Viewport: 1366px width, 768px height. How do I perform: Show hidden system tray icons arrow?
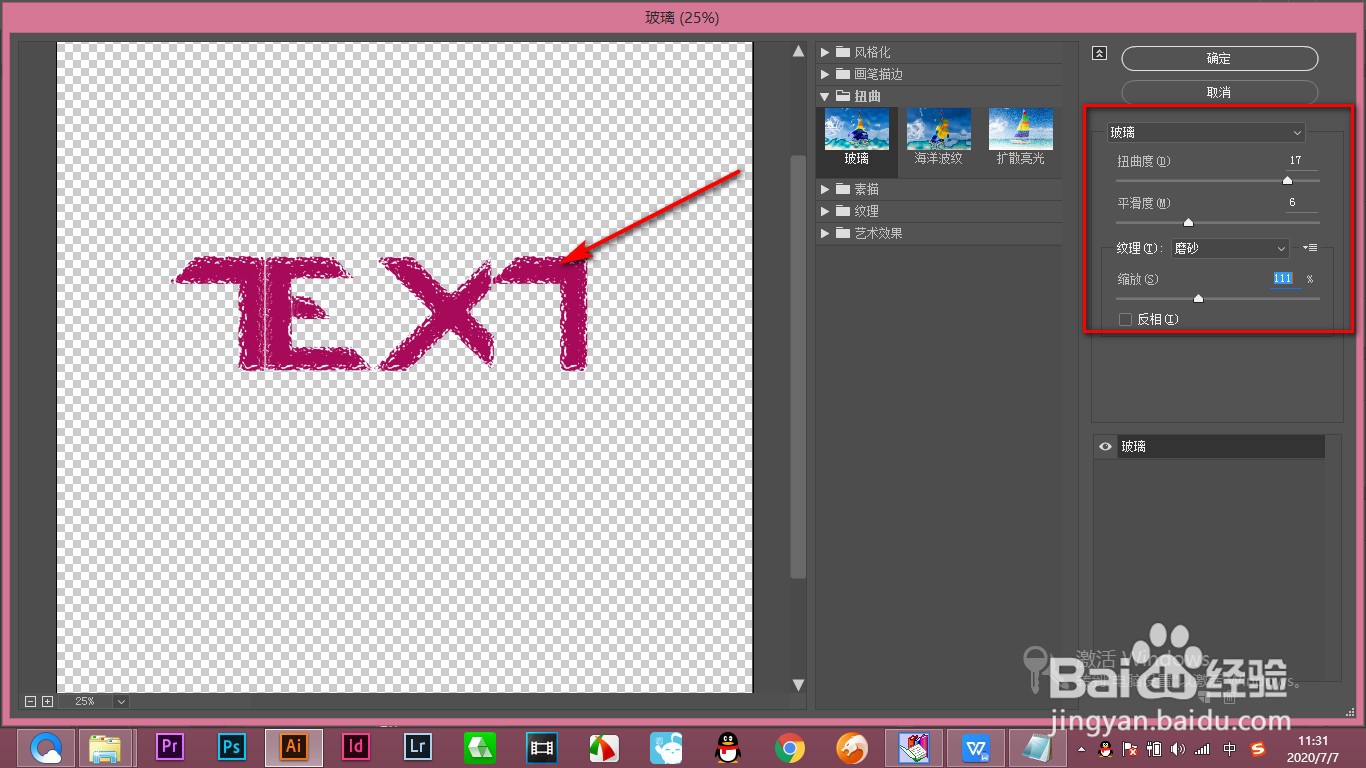(x=1081, y=748)
